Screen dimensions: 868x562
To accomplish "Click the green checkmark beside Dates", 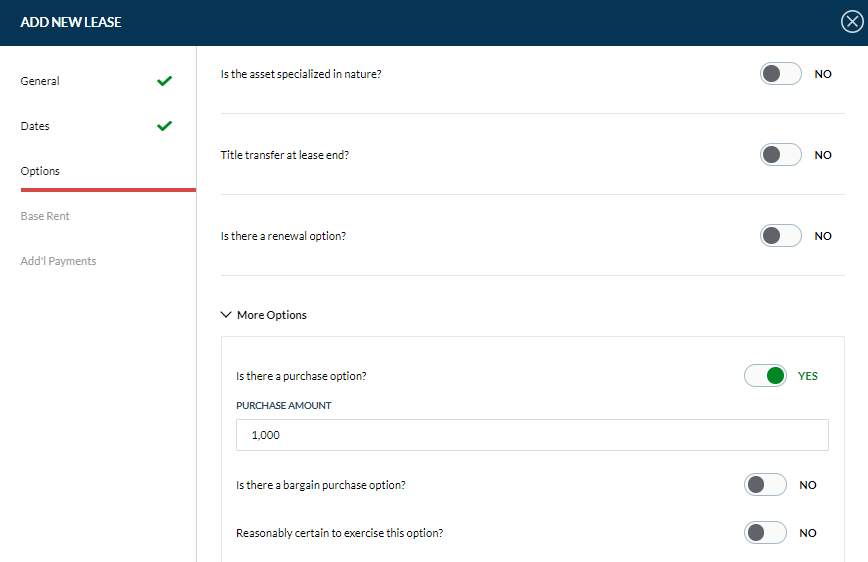I will 165,126.
